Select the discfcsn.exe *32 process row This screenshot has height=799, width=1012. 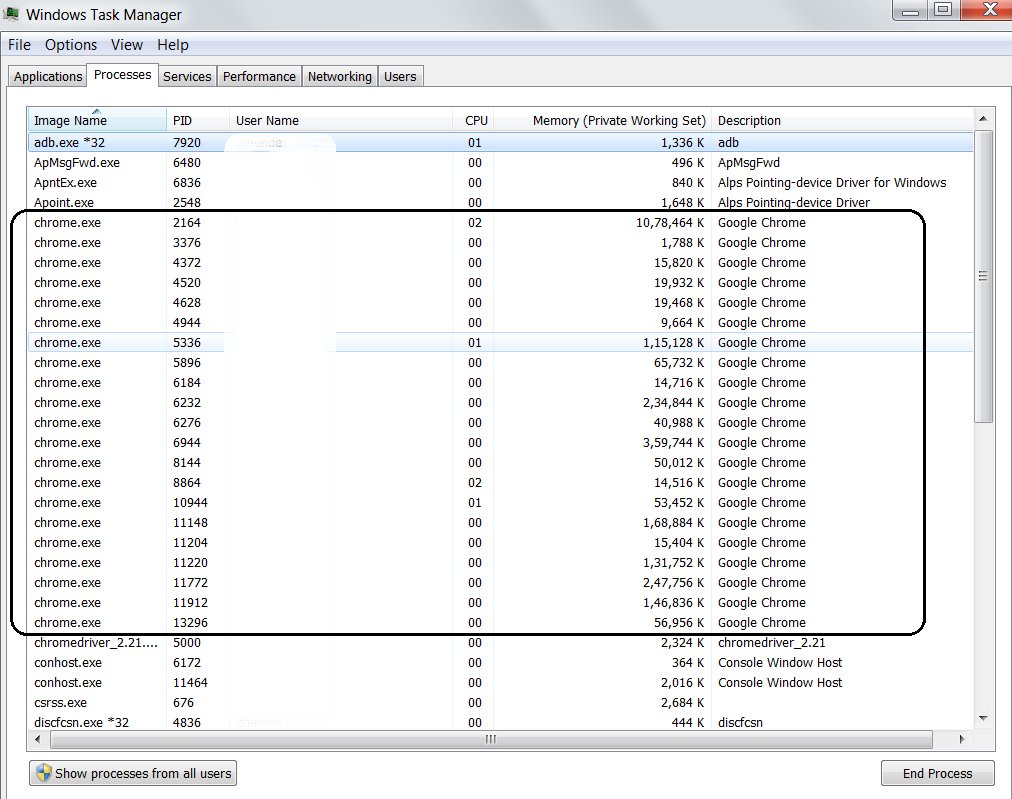click(x=500, y=722)
